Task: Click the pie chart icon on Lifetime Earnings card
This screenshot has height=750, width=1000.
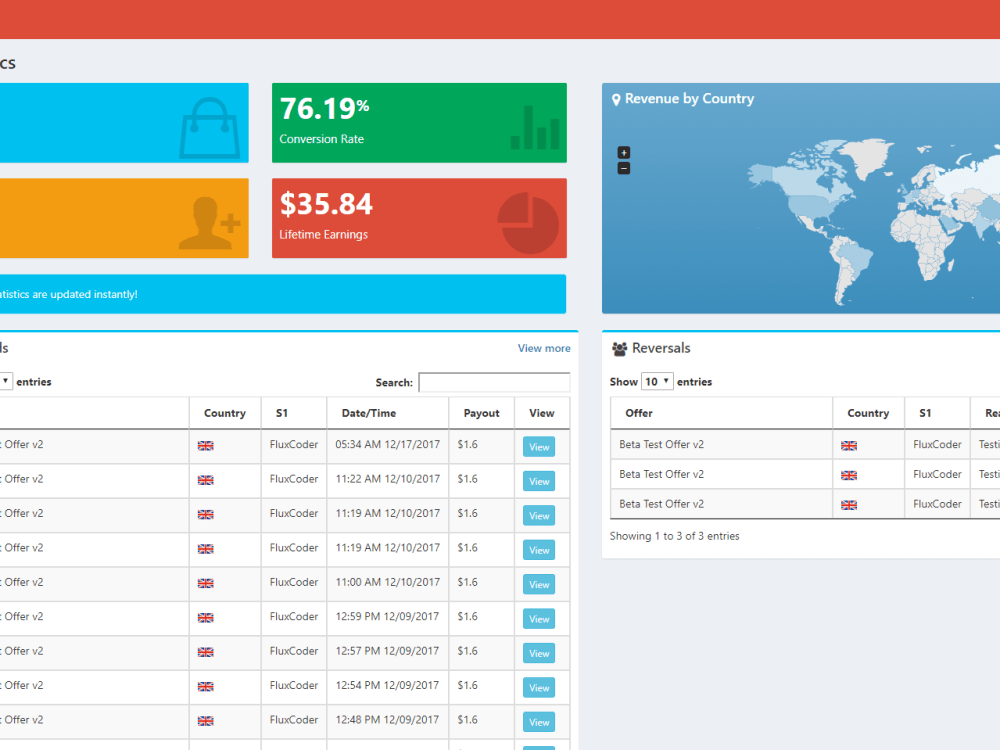Action: [x=528, y=223]
